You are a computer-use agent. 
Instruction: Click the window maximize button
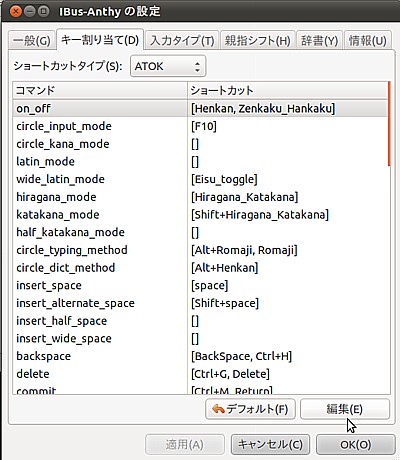pyautogui.click(x=43, y=12)
